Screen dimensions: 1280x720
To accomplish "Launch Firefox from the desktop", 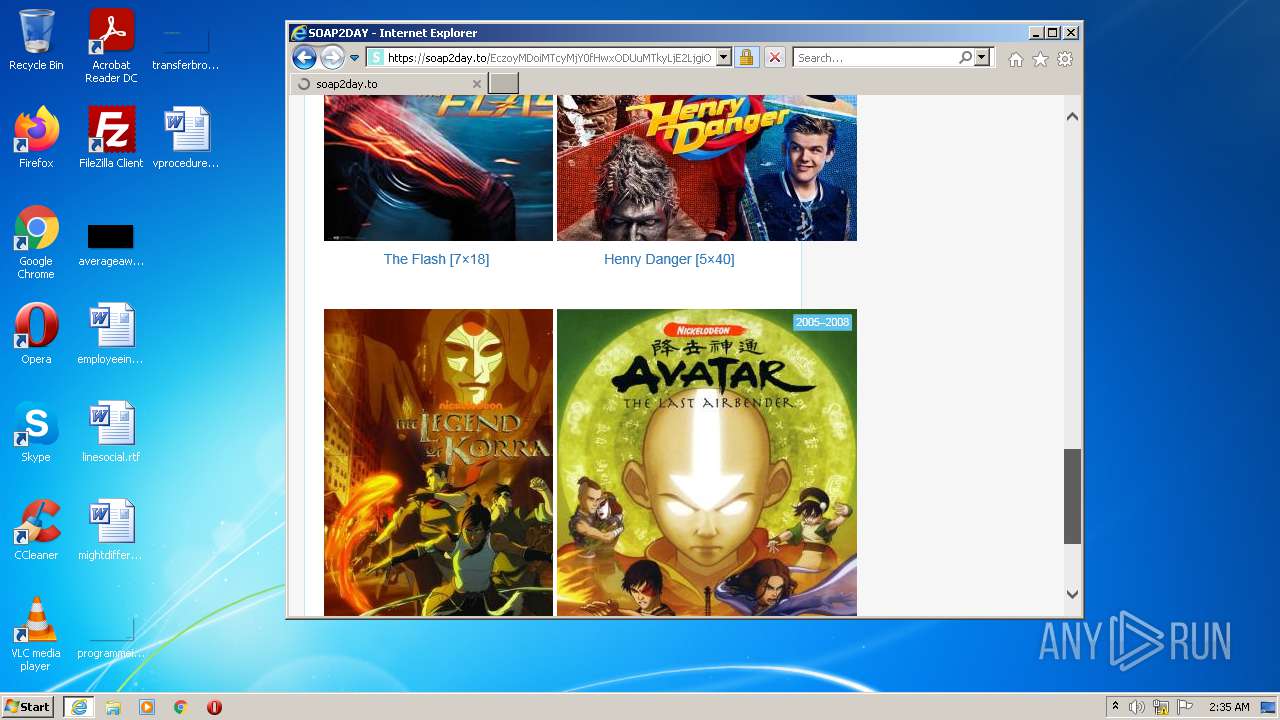I will [36, 138].
